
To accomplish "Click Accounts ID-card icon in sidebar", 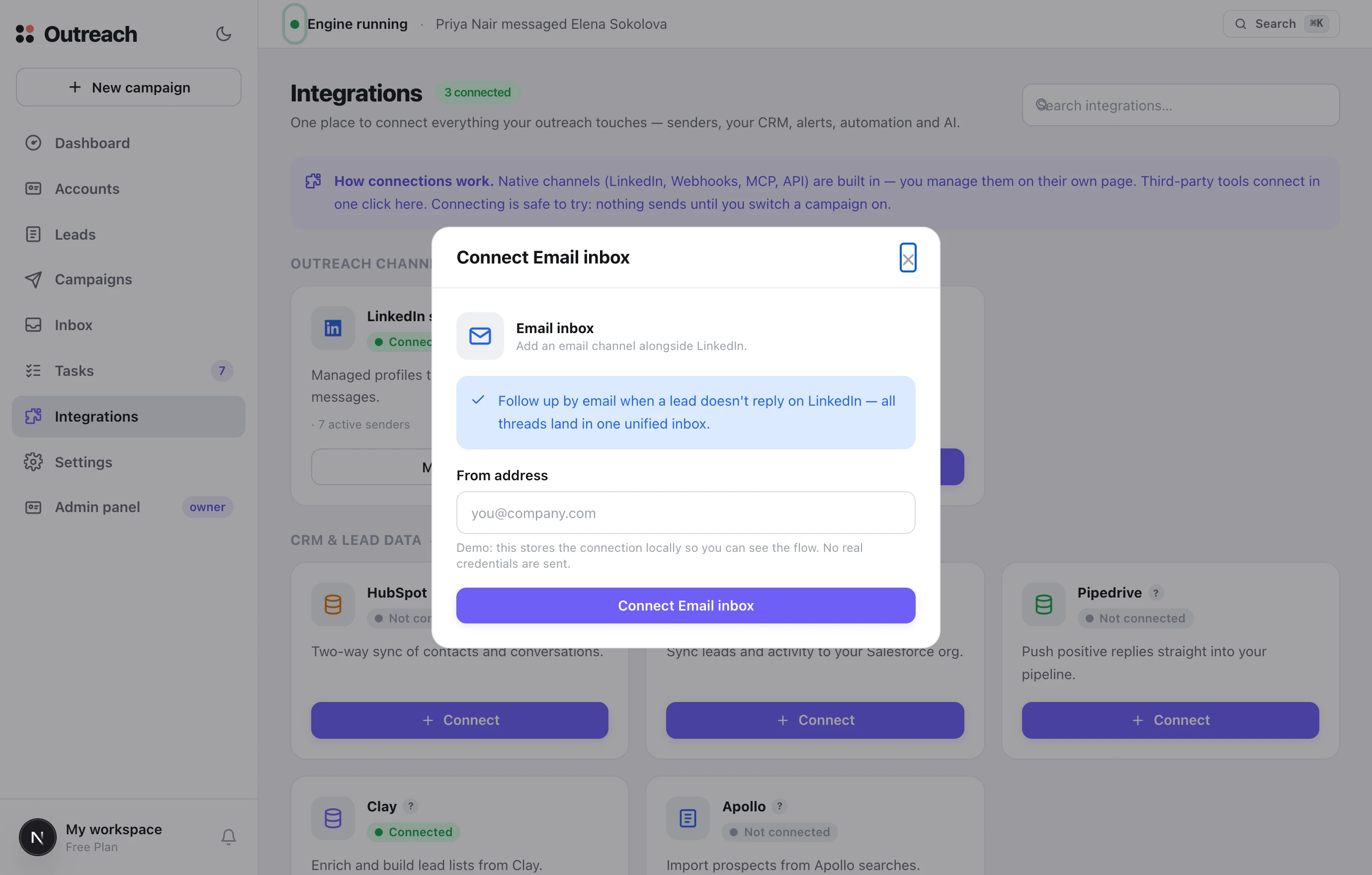I will click(x=33, y=188).
